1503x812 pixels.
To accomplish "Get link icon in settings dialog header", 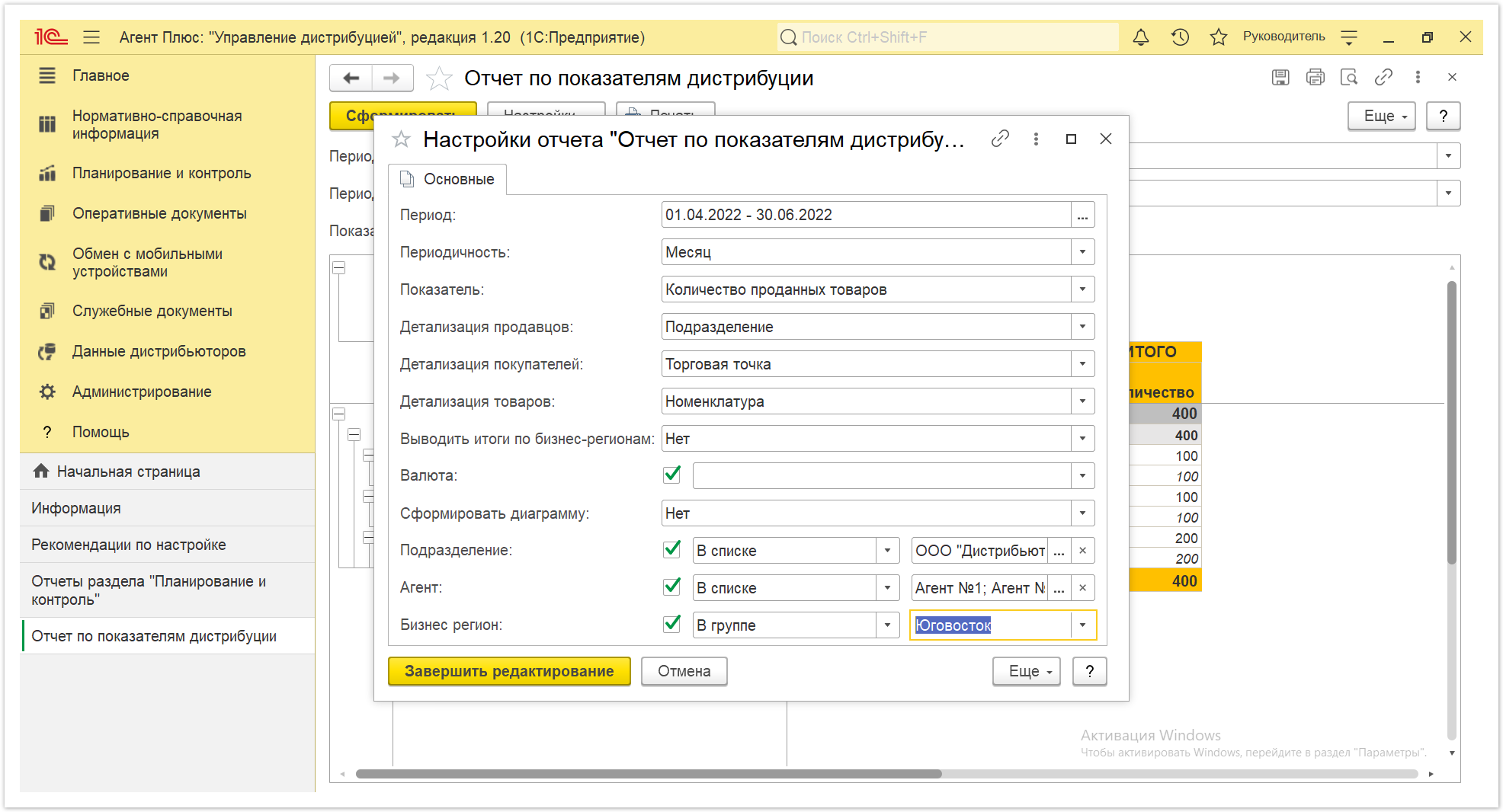I will (x=1000, y=139).
